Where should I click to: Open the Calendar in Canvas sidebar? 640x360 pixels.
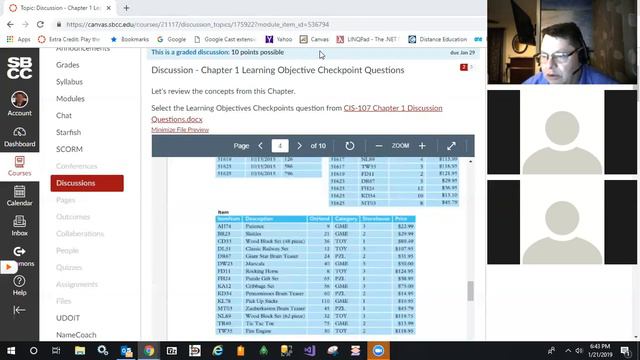pos(19,196)
